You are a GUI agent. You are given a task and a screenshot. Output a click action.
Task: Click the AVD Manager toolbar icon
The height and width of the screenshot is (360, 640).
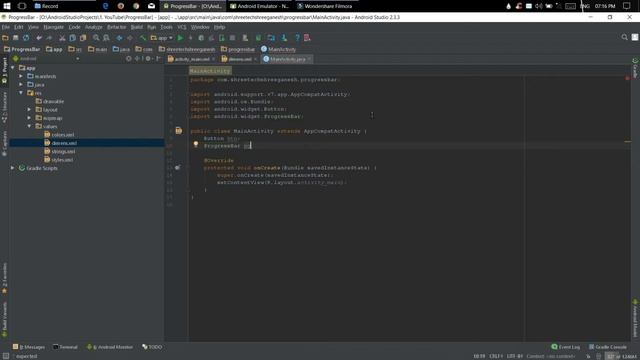point(245,38)
